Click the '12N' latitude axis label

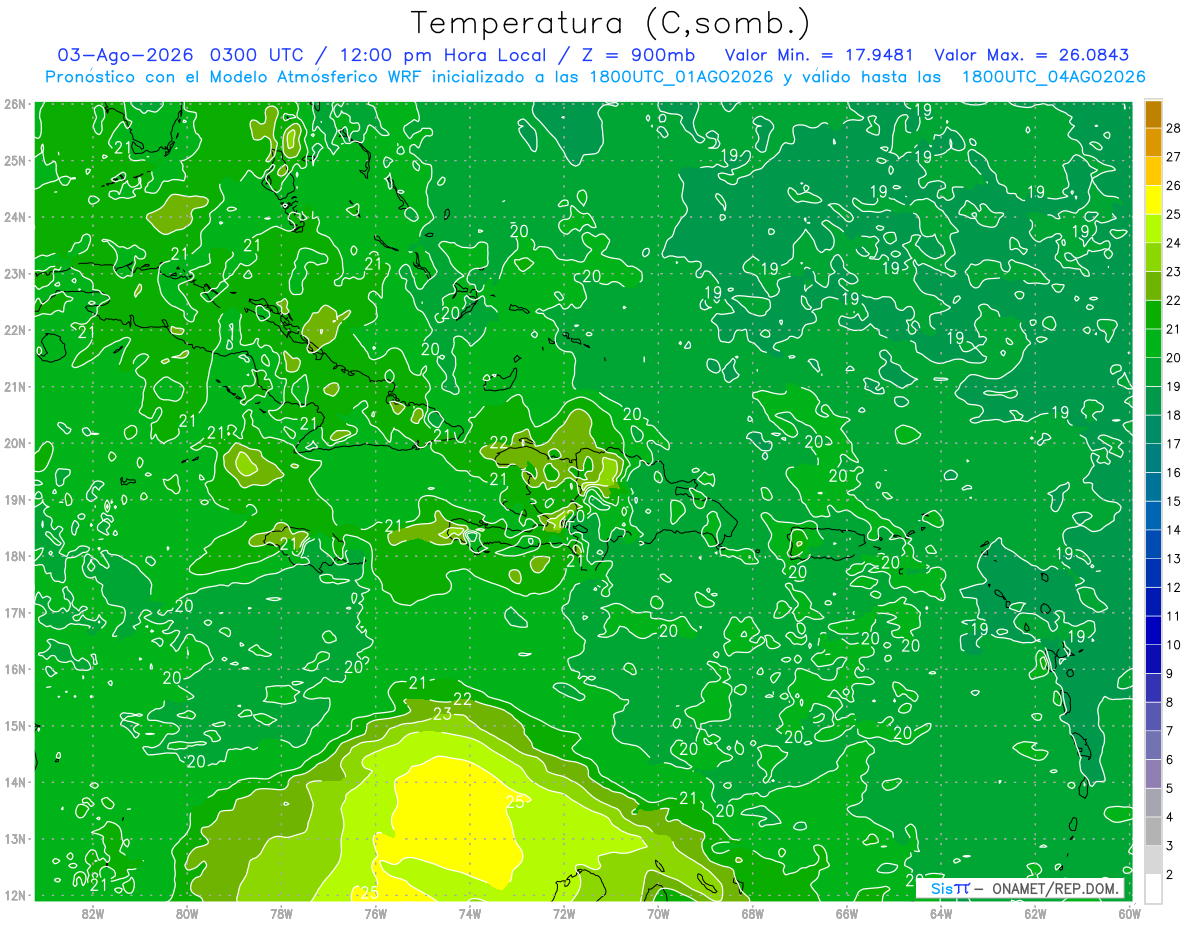point(14,895)
